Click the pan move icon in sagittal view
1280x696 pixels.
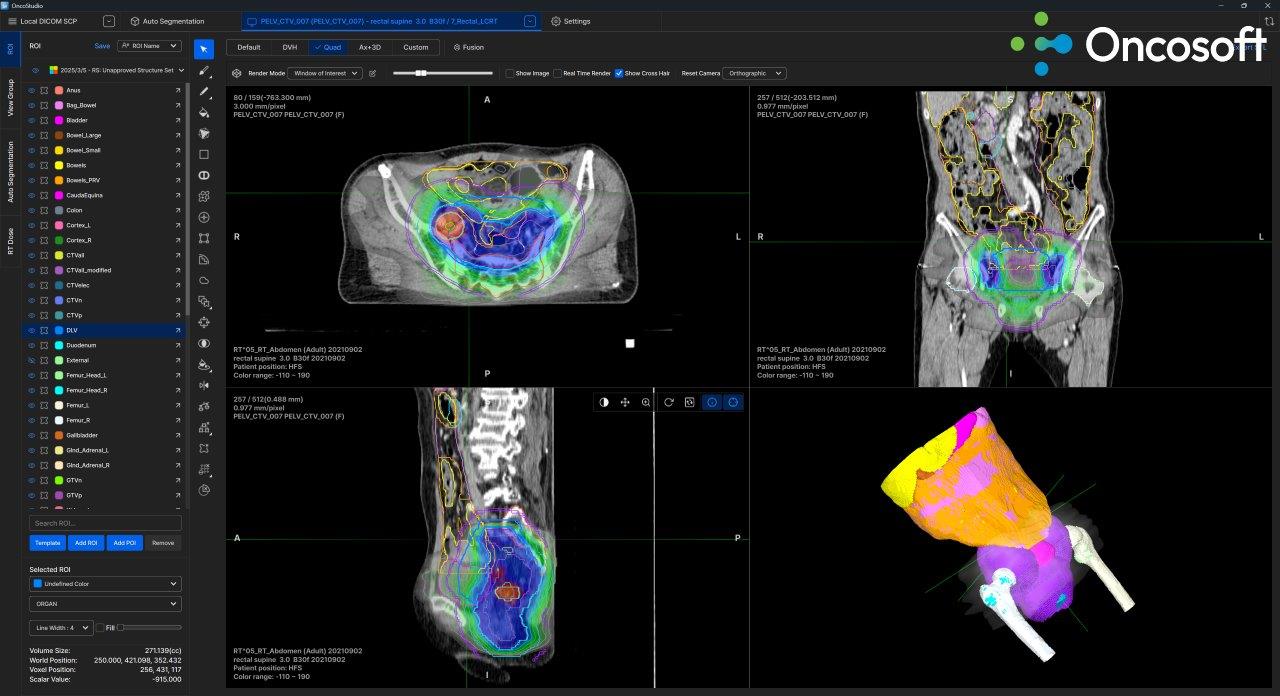625,402
